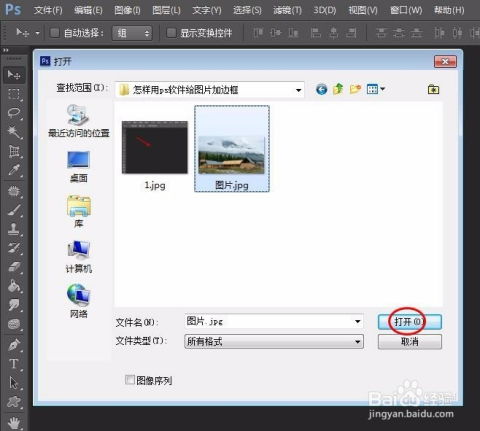Select the 图片.jpg file thumbnail
The image size is (480, 431).
point(232,149)
